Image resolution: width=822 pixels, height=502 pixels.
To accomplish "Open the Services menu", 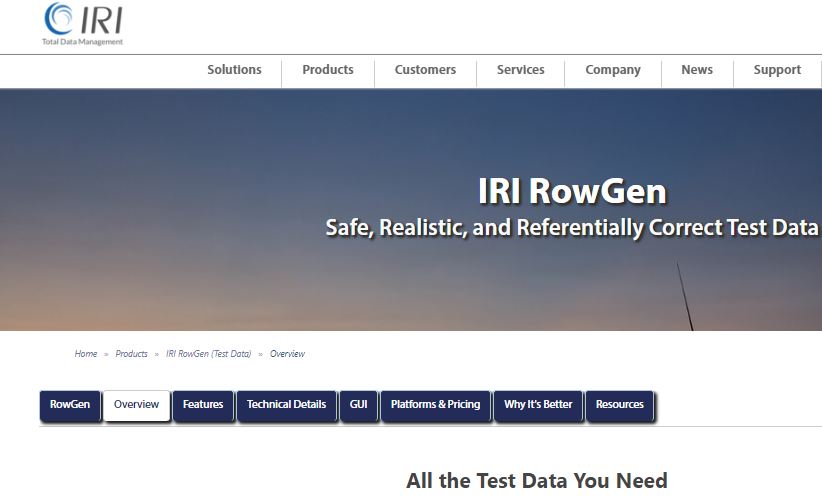I will pyautogui.click(x=521, y=70).
